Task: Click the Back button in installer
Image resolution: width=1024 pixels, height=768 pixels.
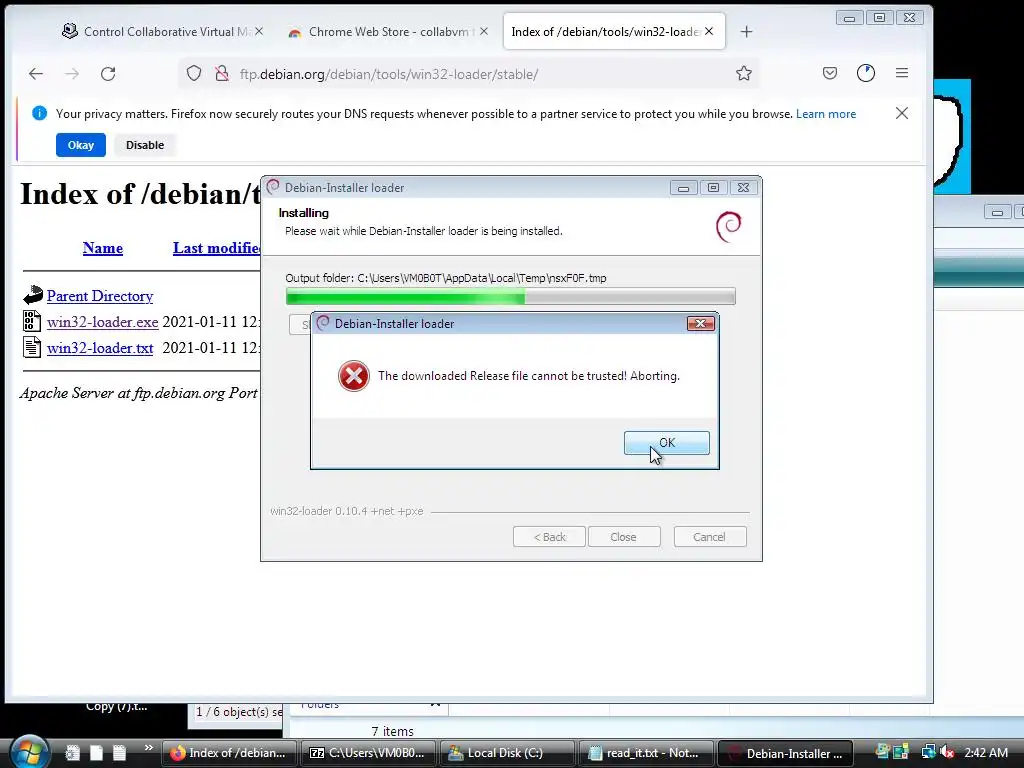Action: coord(549,536)
